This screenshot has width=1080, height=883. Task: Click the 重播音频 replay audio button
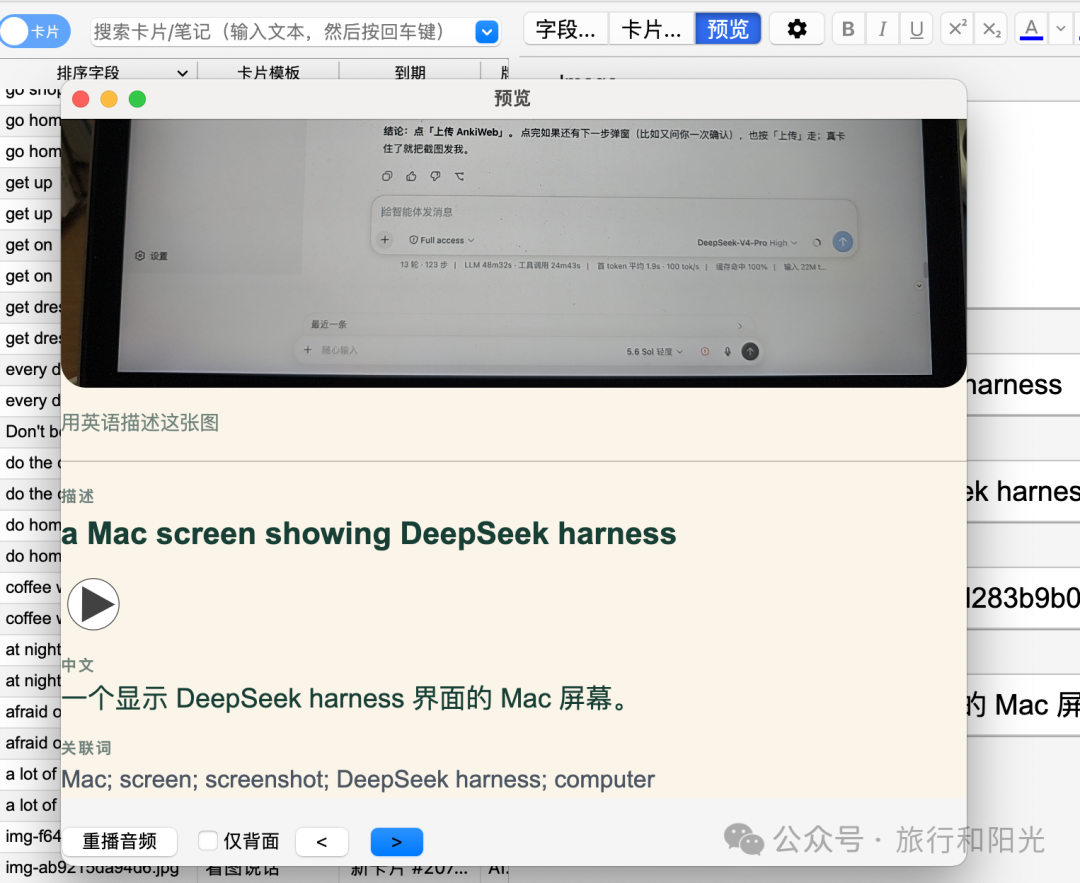[x=120, y=841]
